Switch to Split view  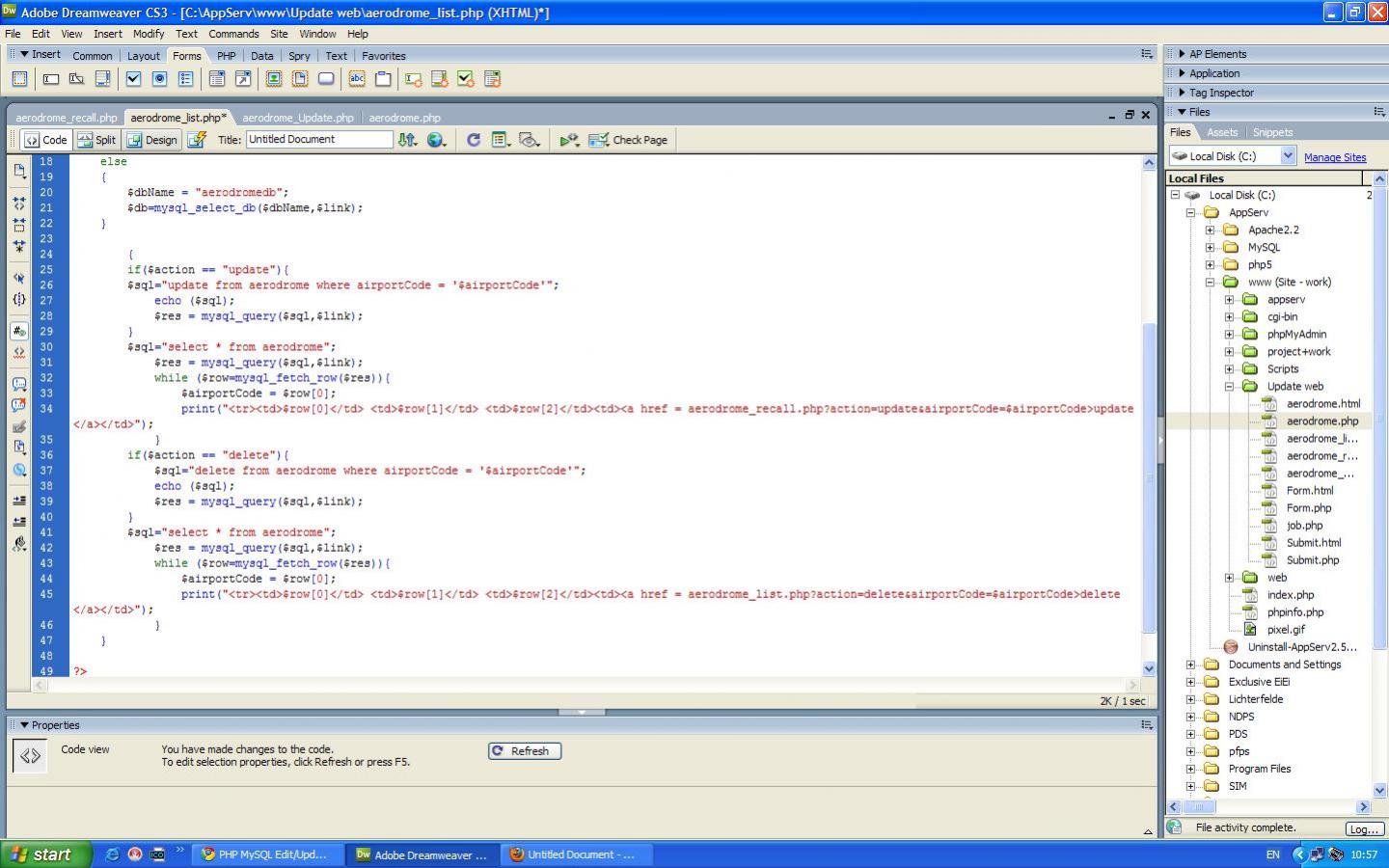point(96,140)
